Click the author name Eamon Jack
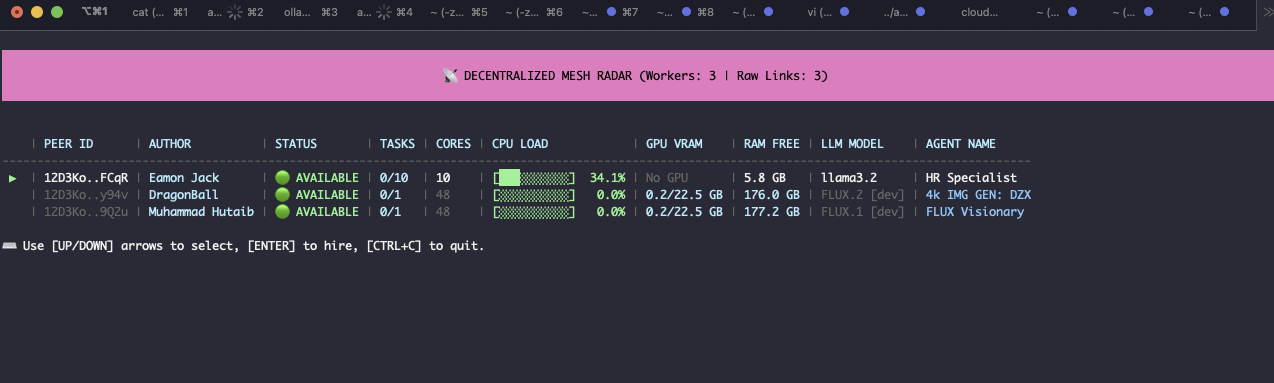 pos(184,178)
